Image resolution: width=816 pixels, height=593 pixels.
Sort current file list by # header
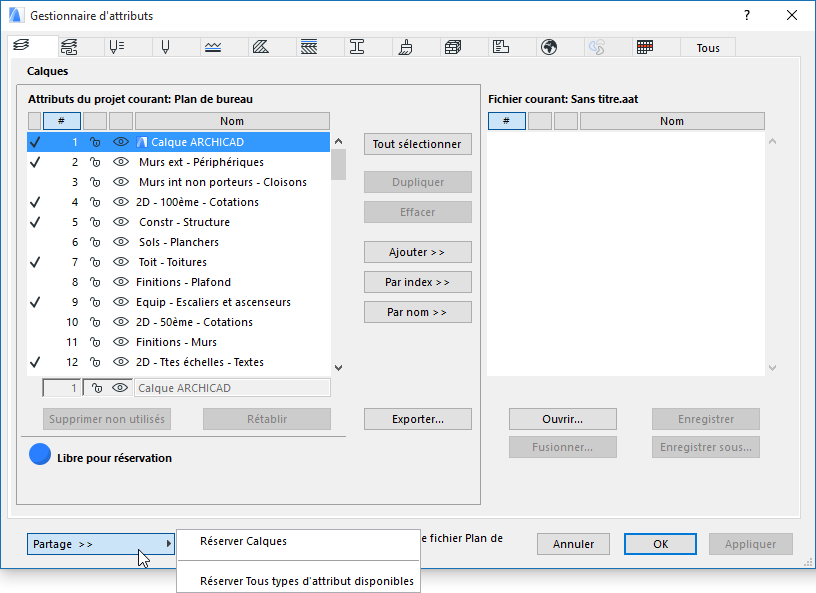[x=507, y=121]
